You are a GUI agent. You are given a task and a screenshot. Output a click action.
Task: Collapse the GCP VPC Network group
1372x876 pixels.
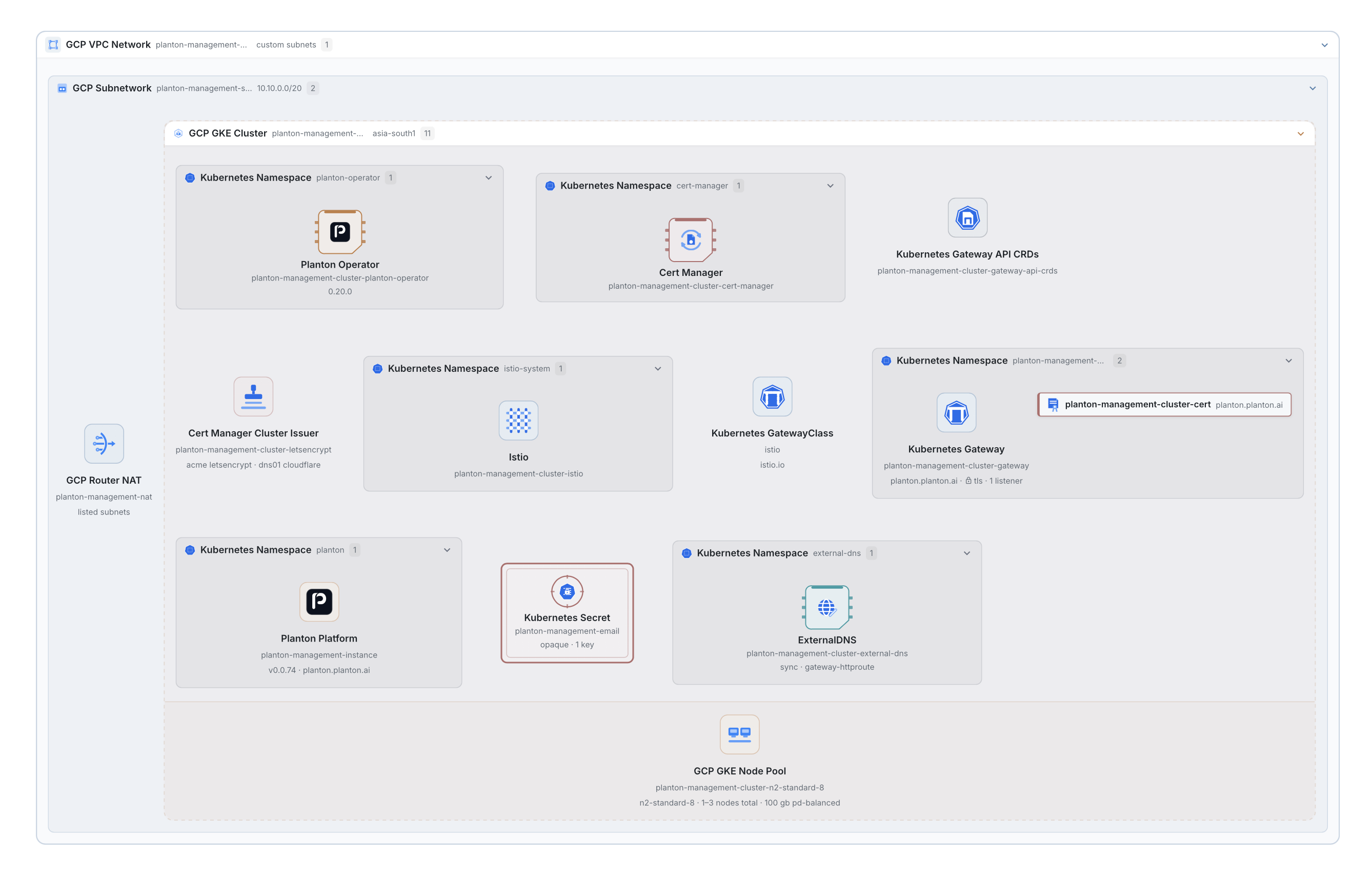[x=1324, y=45]
